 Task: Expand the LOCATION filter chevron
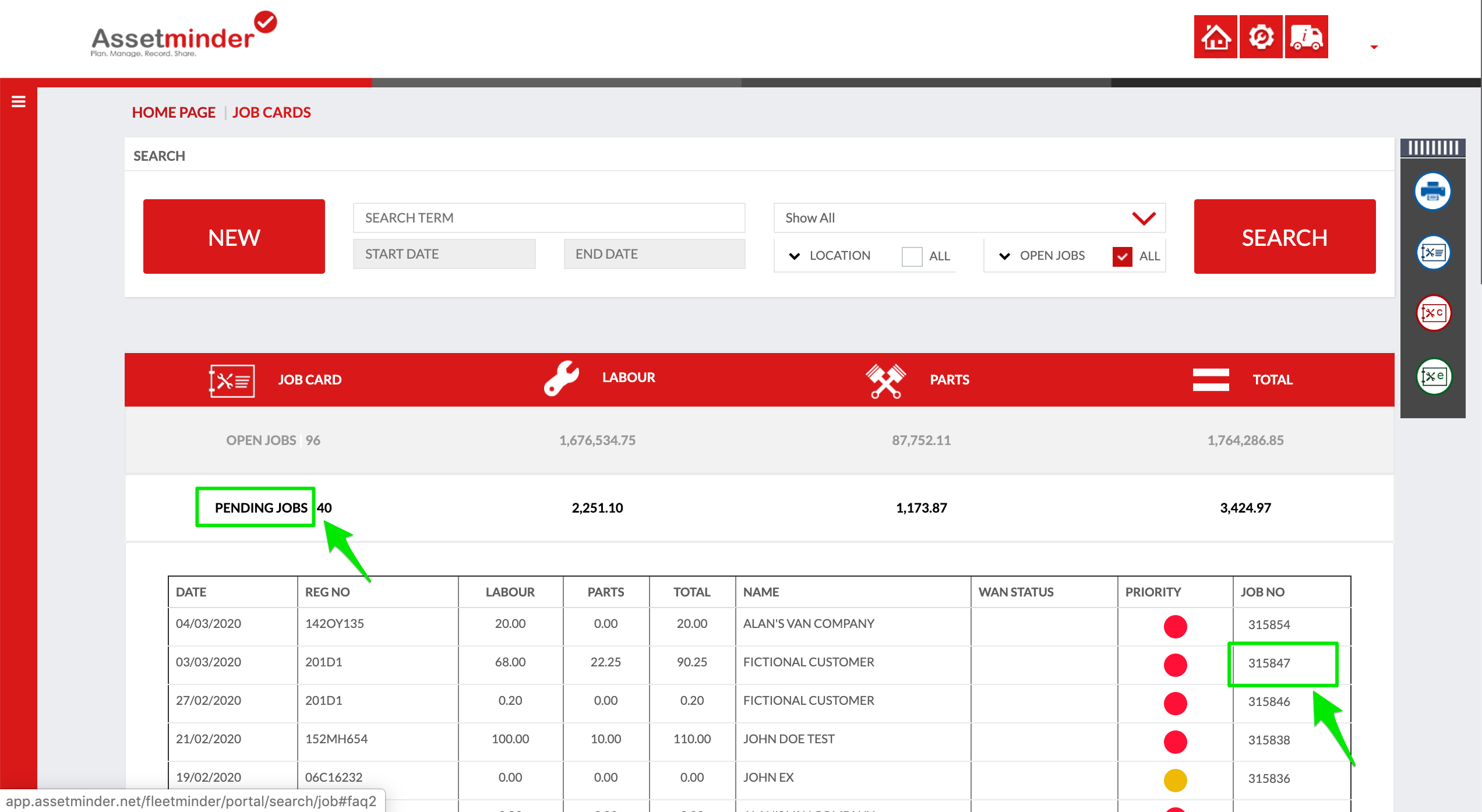click(794, 256)
